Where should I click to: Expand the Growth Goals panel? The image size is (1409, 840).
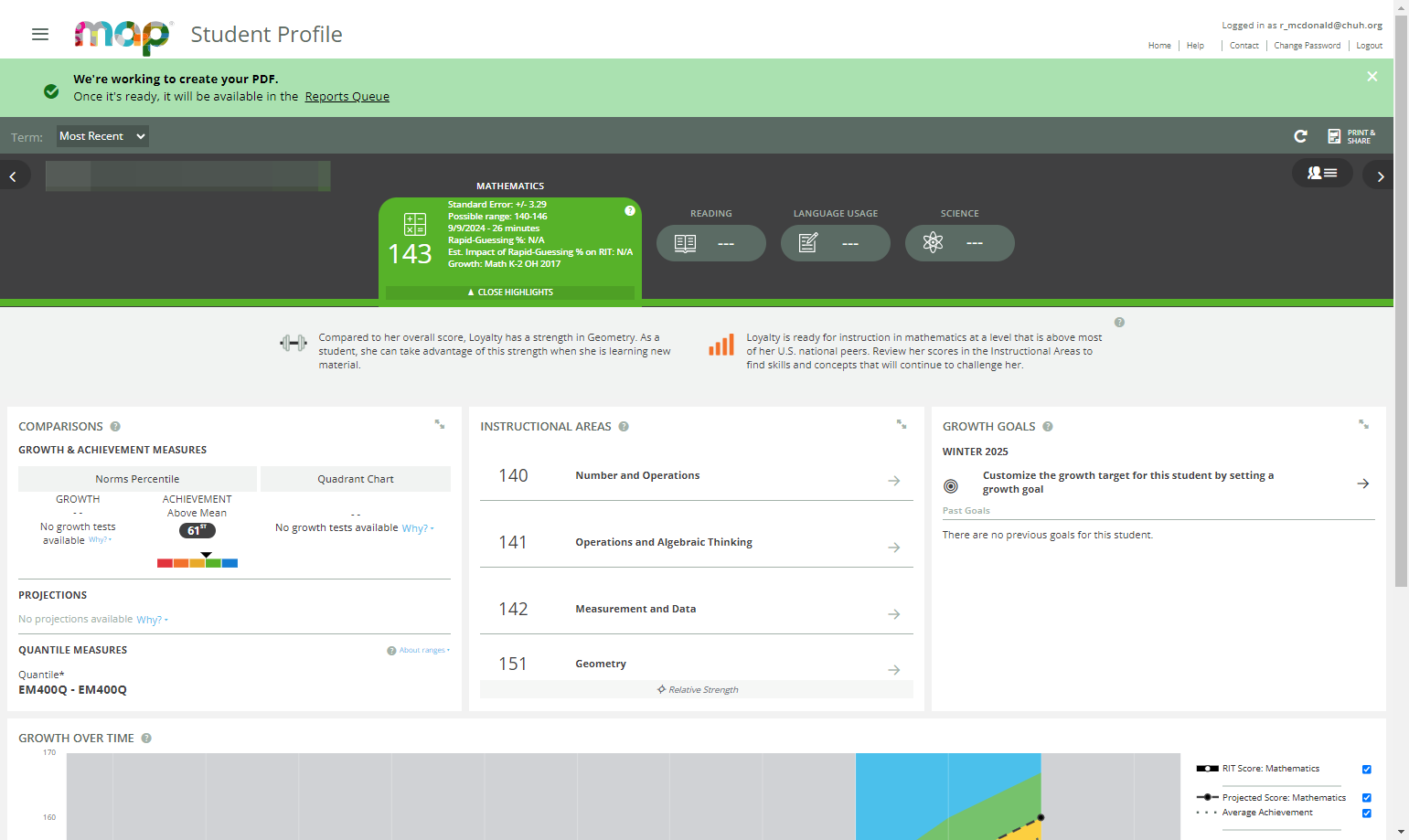point(1363,424)
